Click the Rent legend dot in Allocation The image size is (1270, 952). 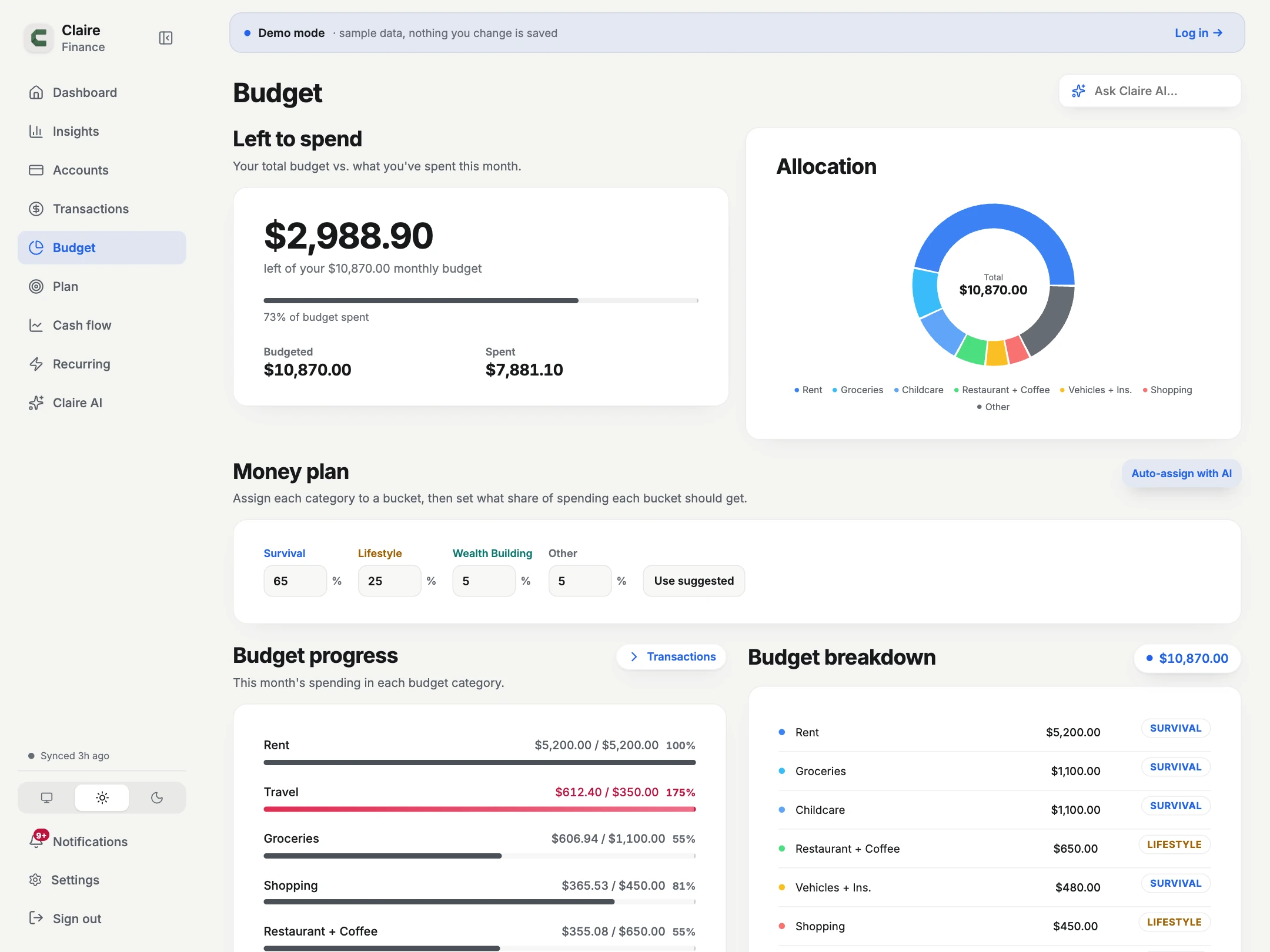797,390
